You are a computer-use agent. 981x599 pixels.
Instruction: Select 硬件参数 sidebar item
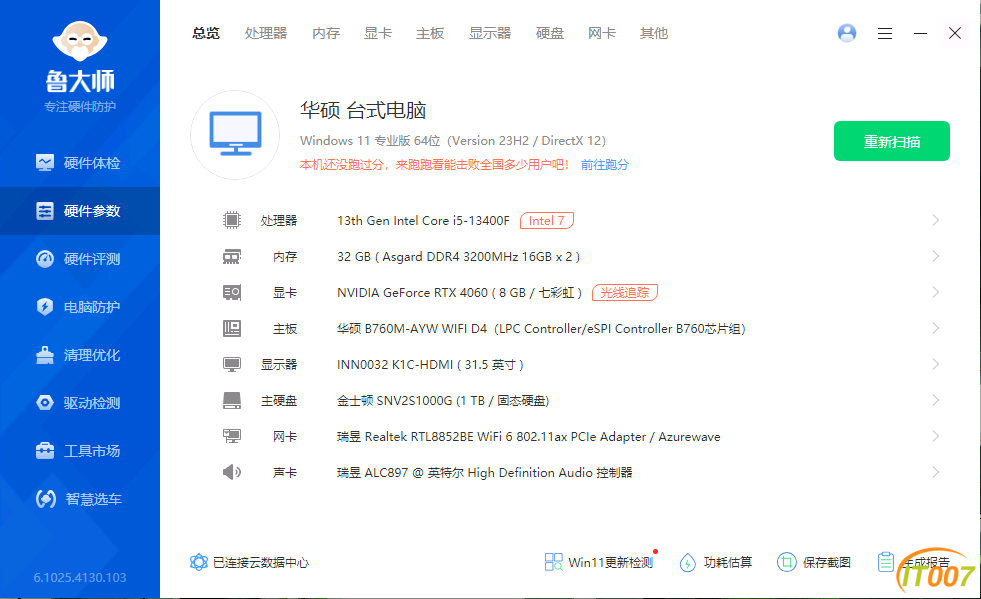pos(79,211)
